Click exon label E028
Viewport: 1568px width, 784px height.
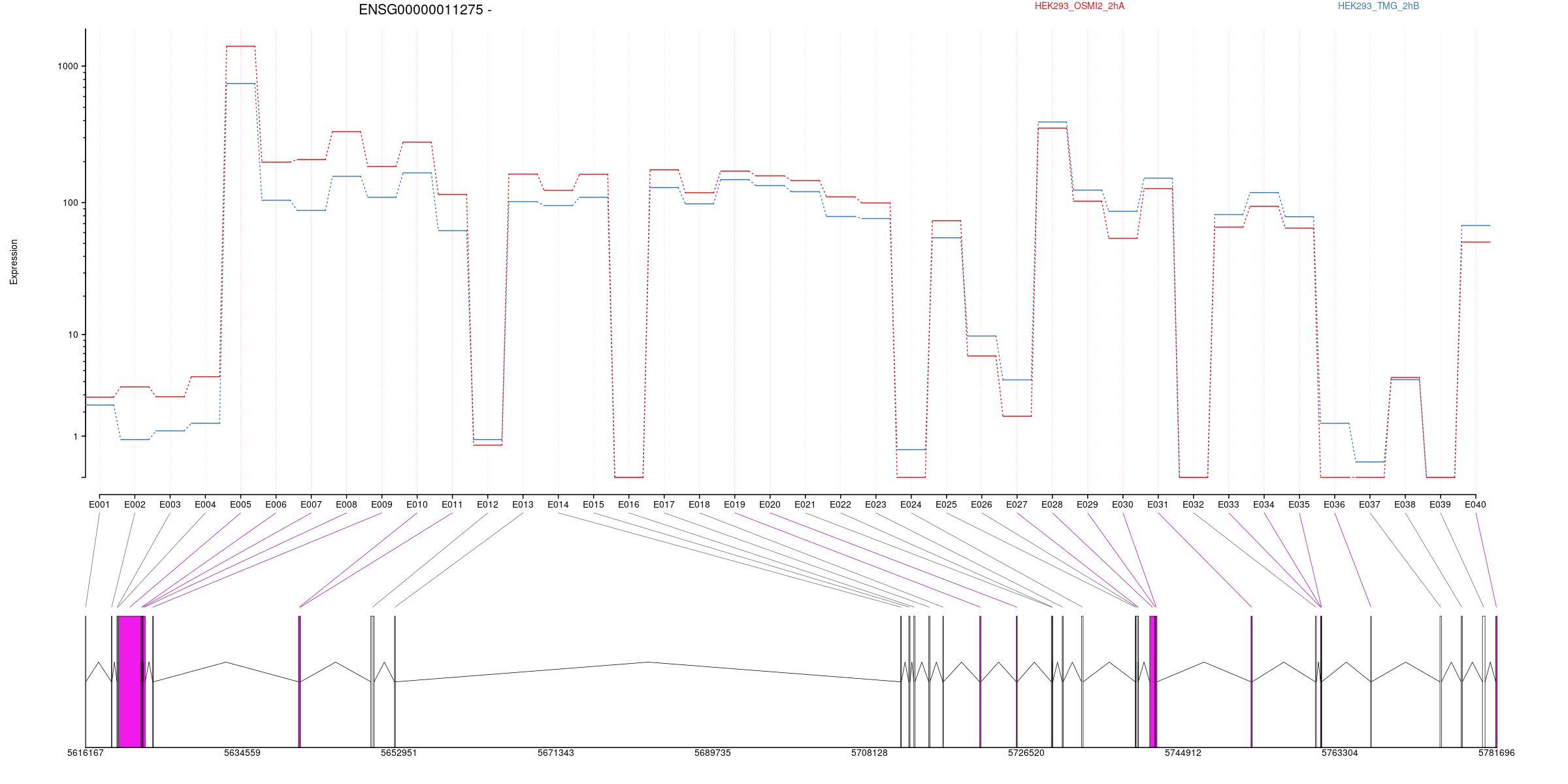[1052, 504]
